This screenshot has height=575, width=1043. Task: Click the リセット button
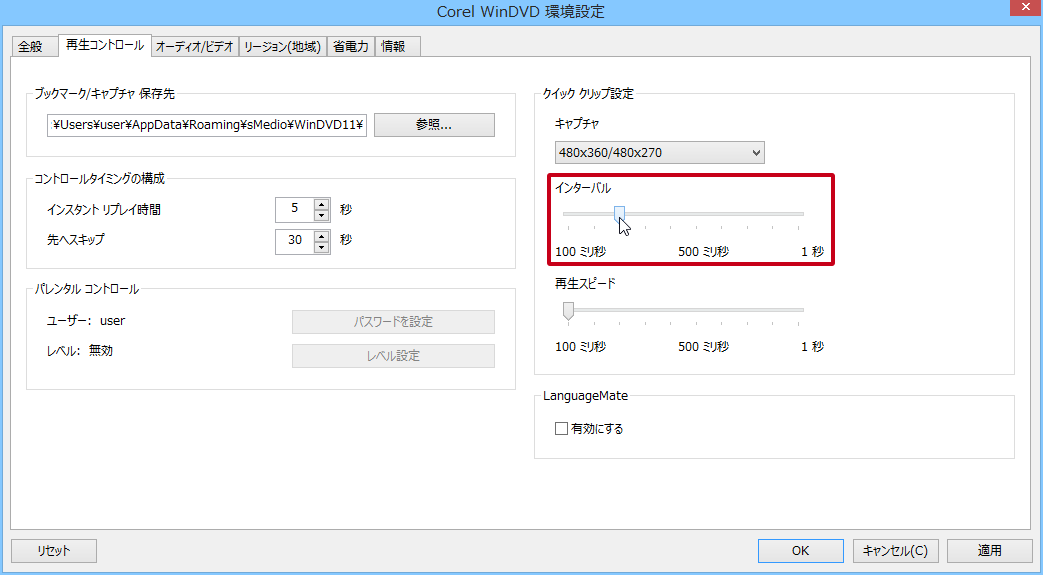(54, 551)
